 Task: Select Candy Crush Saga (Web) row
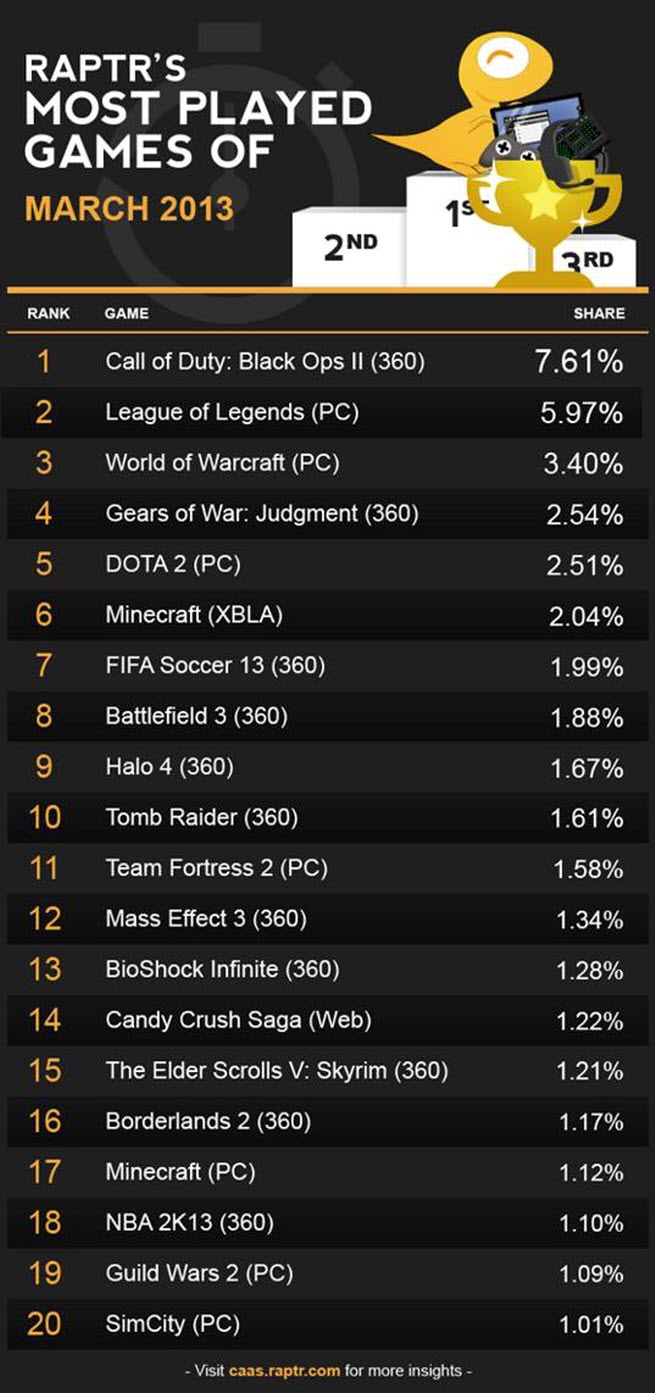point(327,1020)
